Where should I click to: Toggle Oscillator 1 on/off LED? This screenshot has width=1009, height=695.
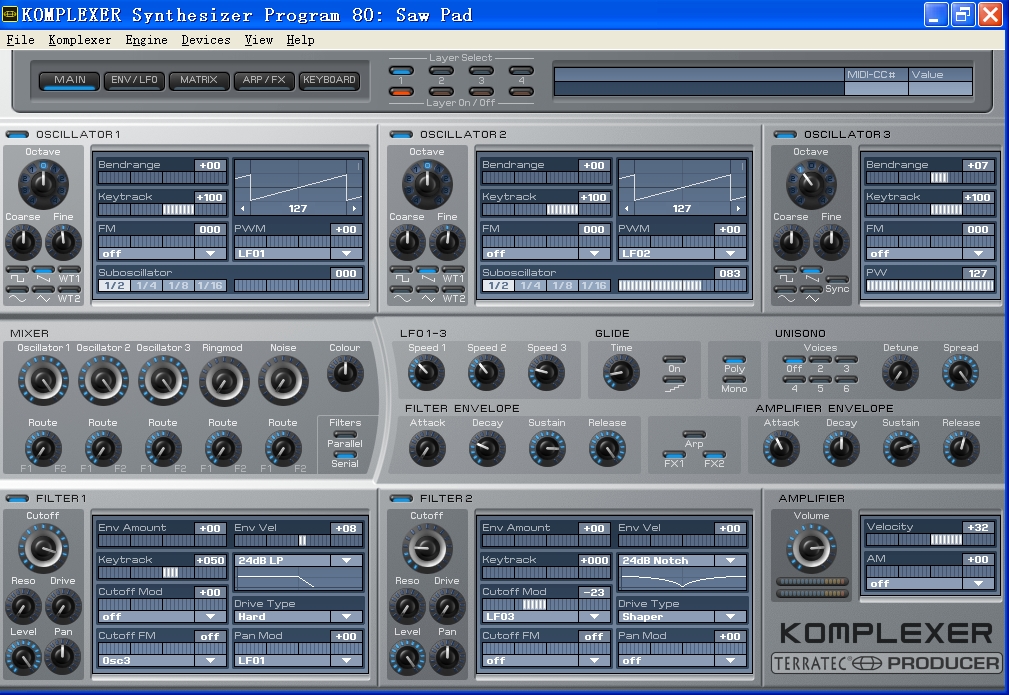point(17,134)
